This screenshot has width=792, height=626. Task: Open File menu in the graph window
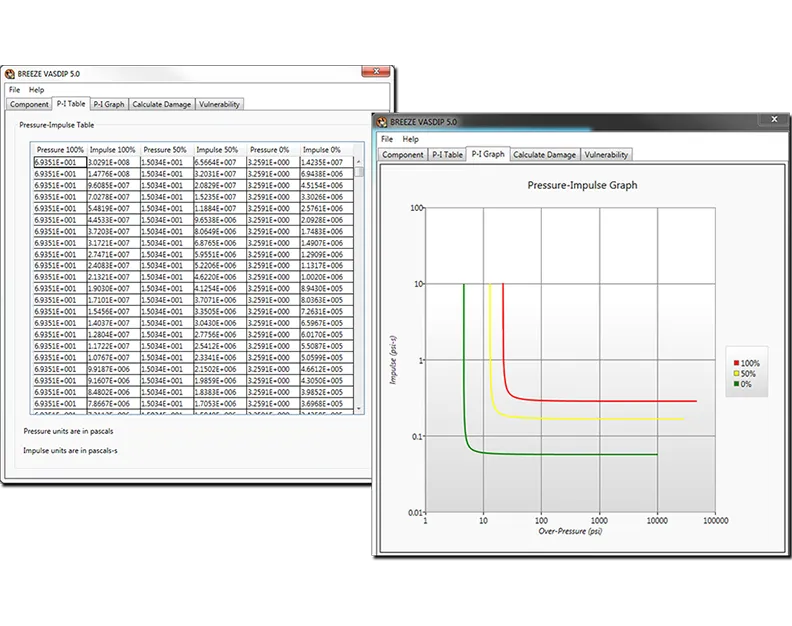tap(387, 139)
